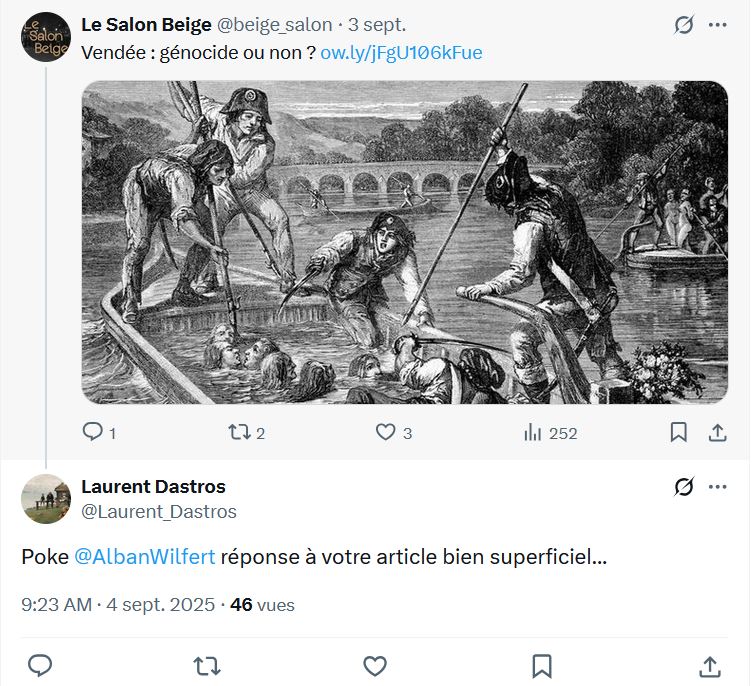The width and height of the screenshot is (752, 686).
Task: Share the Le Salon Beige post
Action: coord(717,432)
